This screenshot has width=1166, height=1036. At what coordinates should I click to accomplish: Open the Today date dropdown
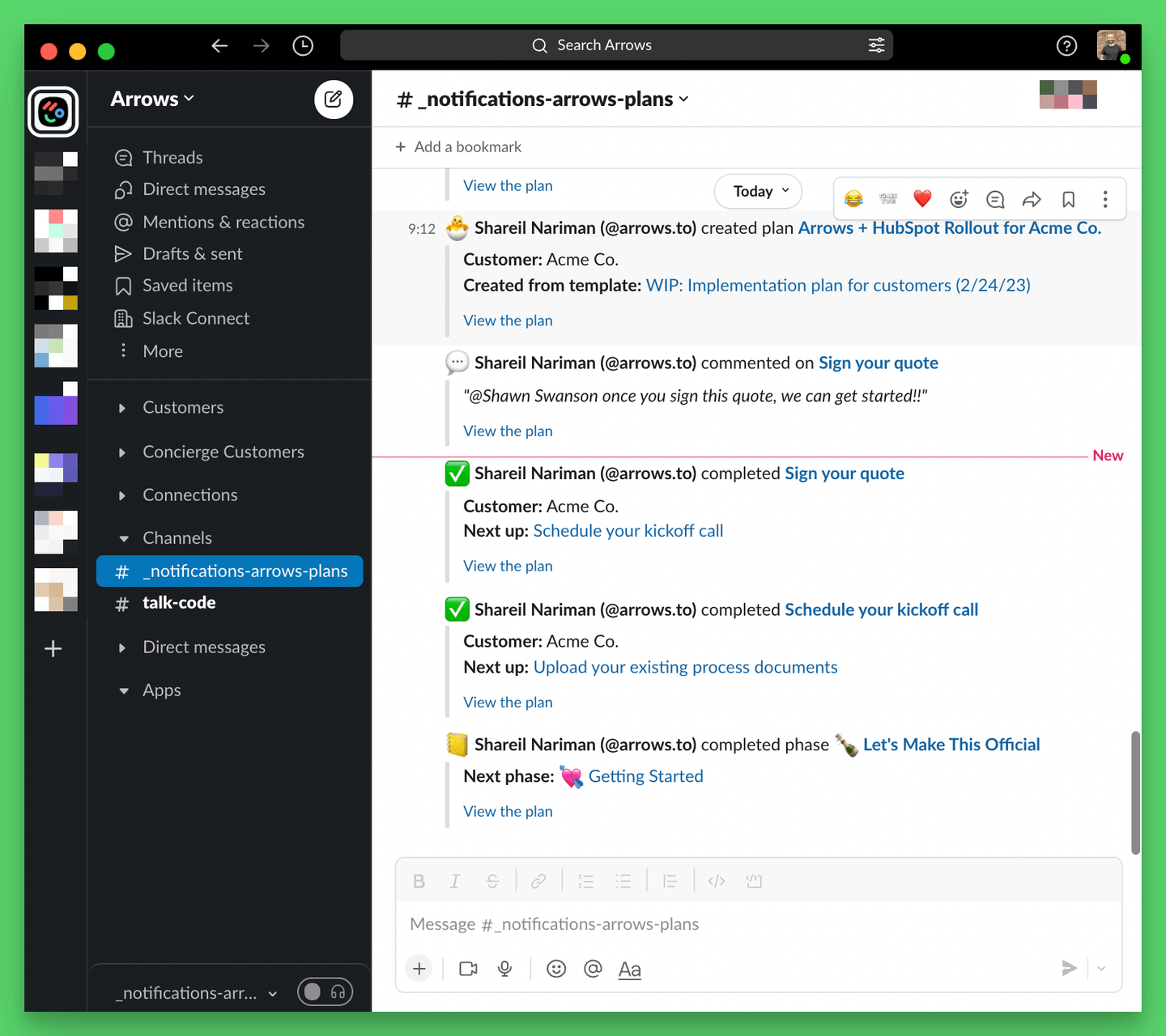point(759,192)
